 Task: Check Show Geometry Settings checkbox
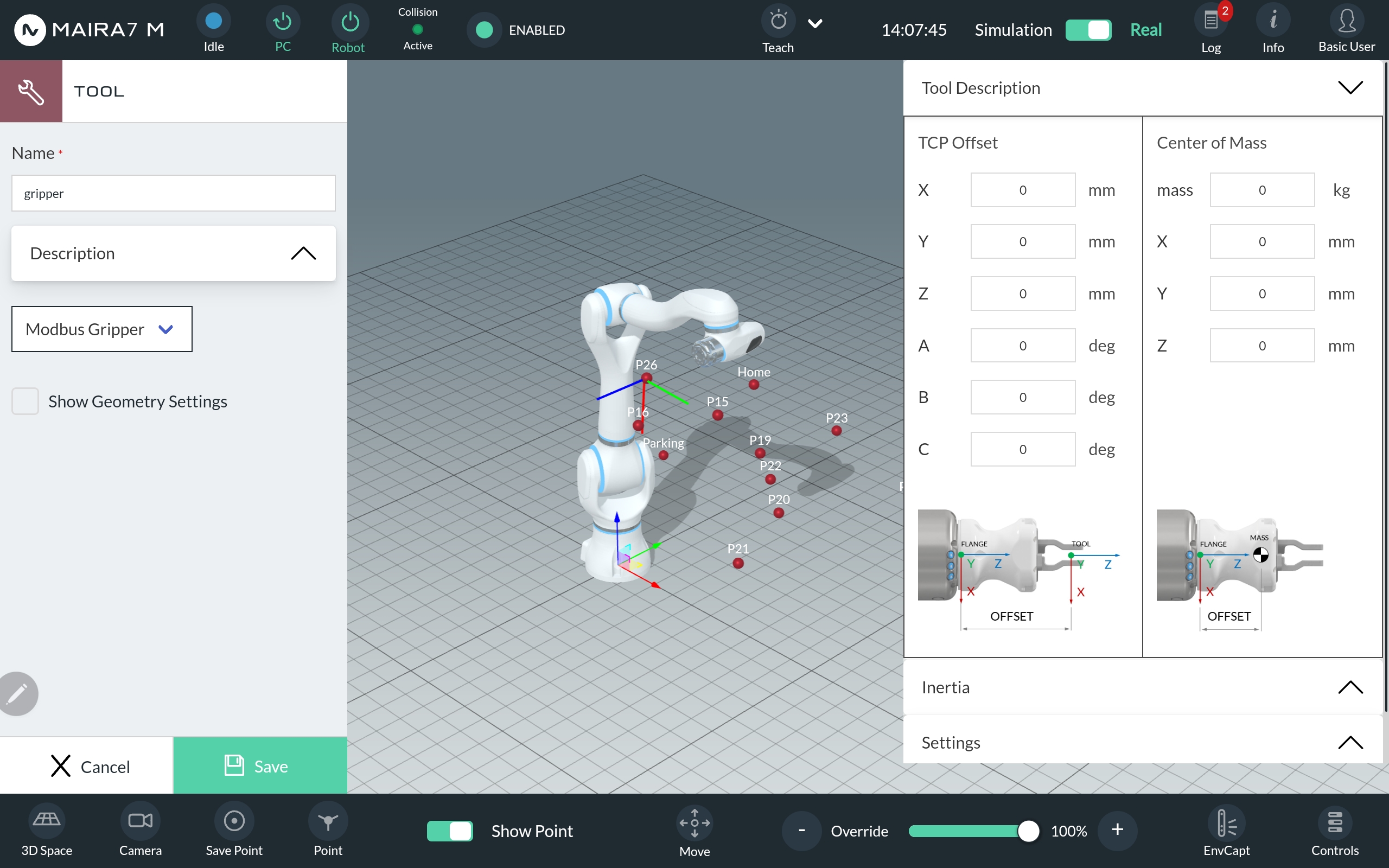26,401
